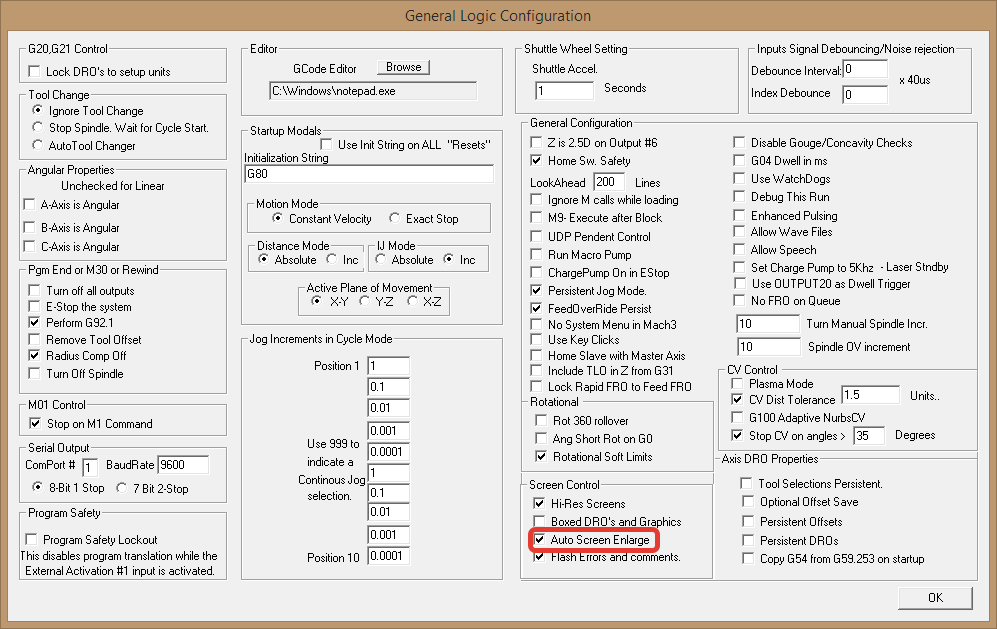Screen dimensions: 997x629
Task: Check Ignore M calls while loading
Action: tap(537, 200)
